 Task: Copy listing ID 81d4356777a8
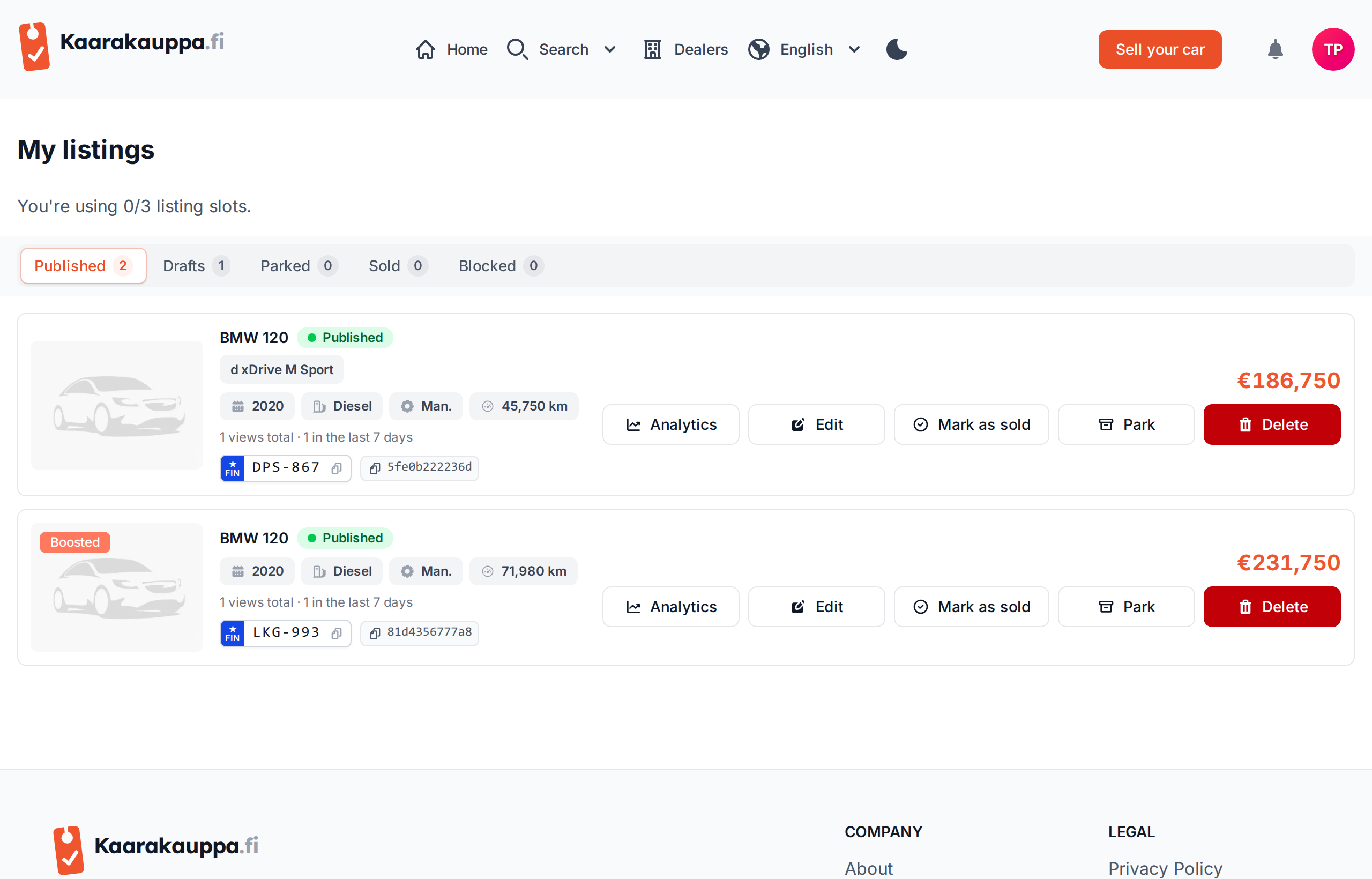[x=420, y=633]
